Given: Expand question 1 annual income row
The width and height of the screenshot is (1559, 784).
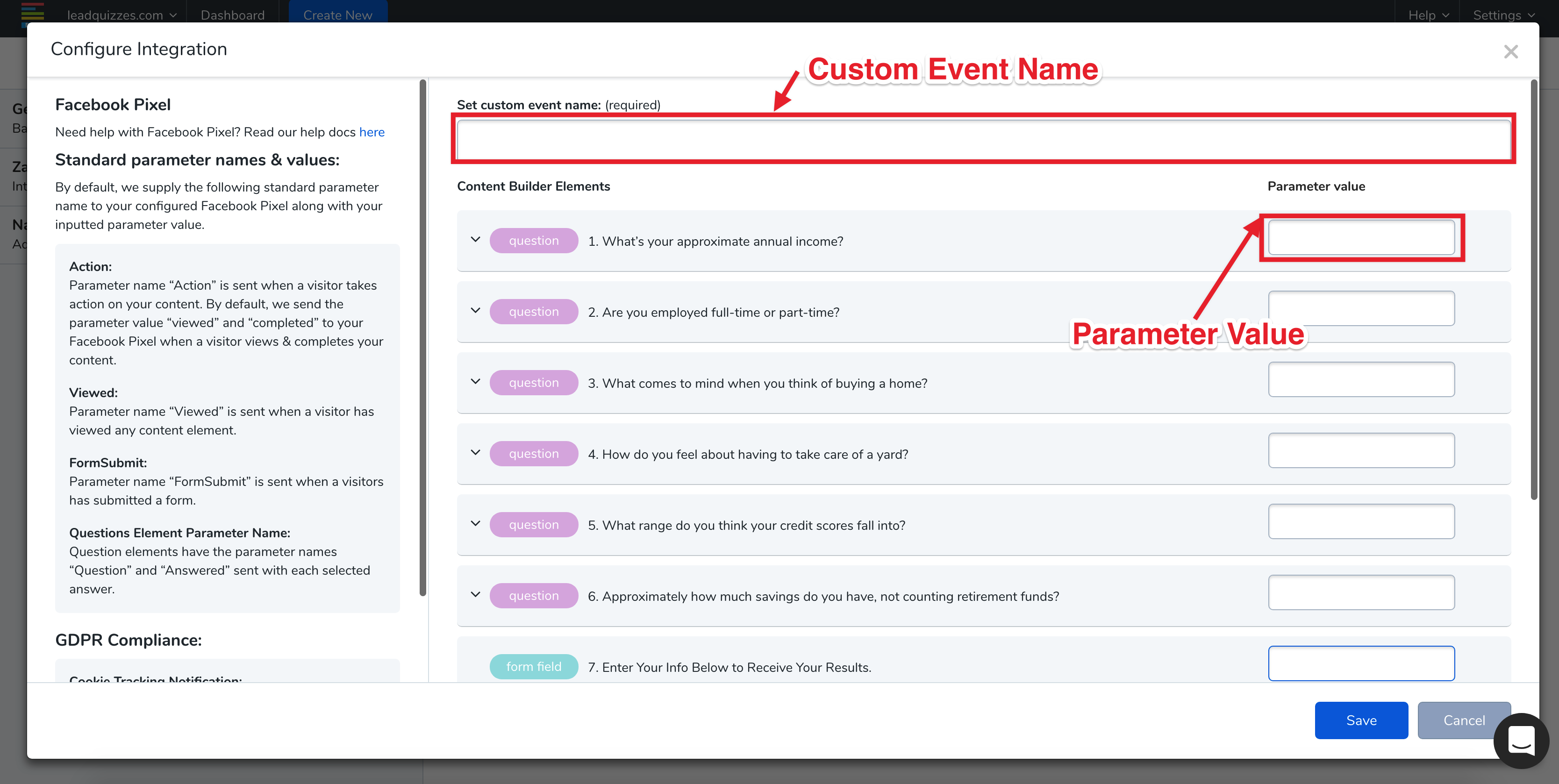Looking at the screenshot, I should point(476,240).
